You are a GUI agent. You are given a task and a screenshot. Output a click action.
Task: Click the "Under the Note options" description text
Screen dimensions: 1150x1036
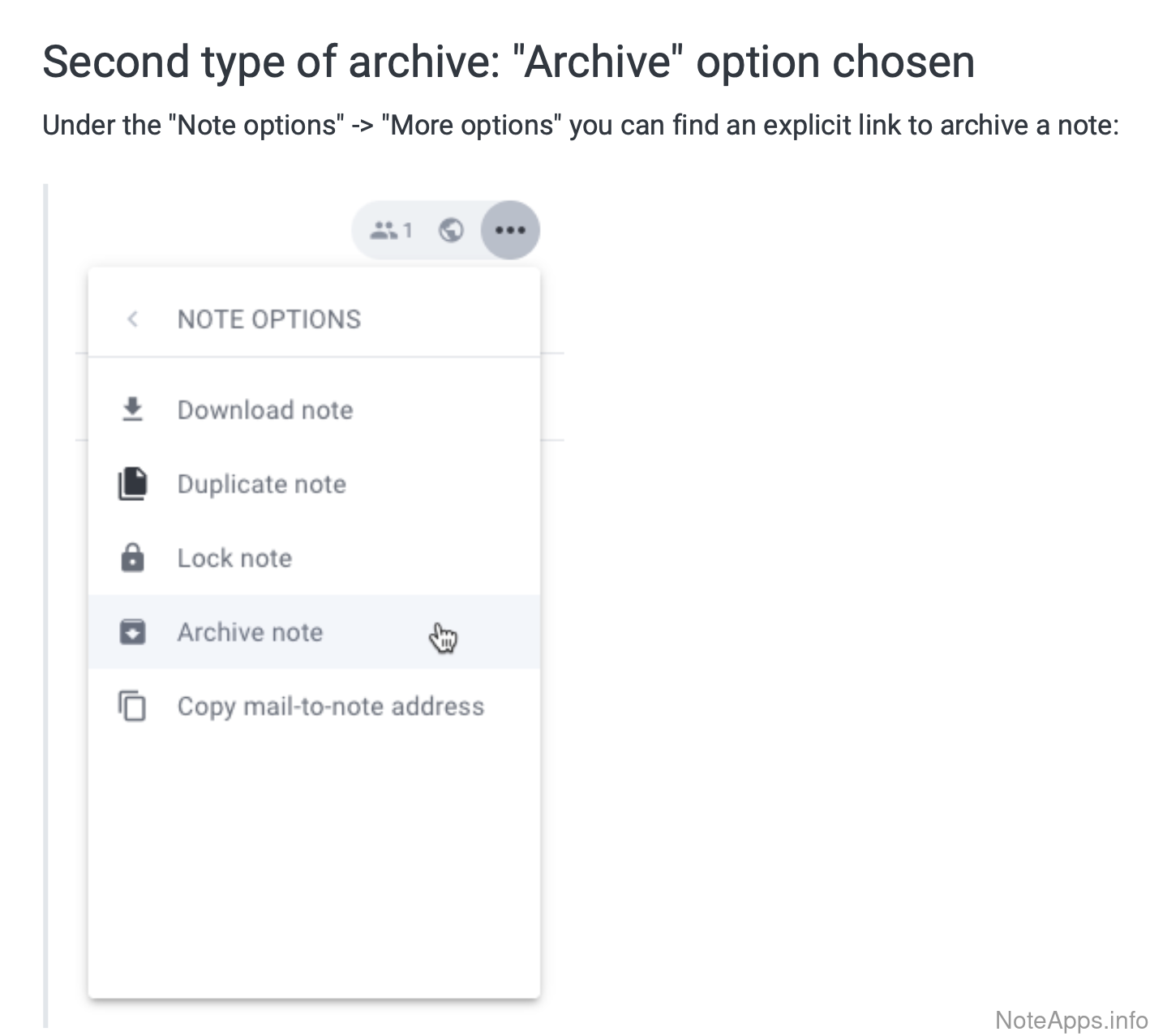[x=580, y=126]
